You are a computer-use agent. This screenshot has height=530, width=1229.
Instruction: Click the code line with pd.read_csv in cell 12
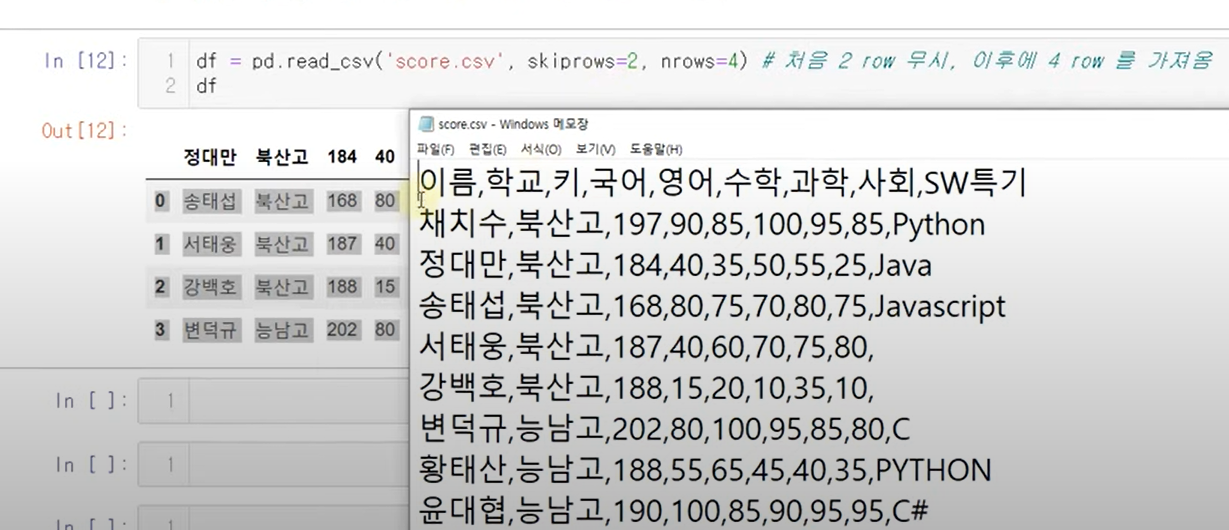point(704,61)
